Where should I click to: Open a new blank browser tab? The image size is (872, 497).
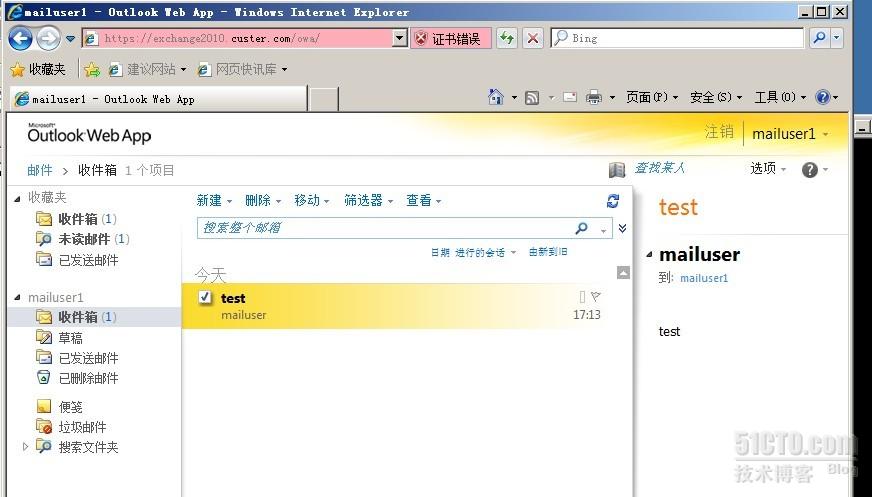[x=324, y=100]
